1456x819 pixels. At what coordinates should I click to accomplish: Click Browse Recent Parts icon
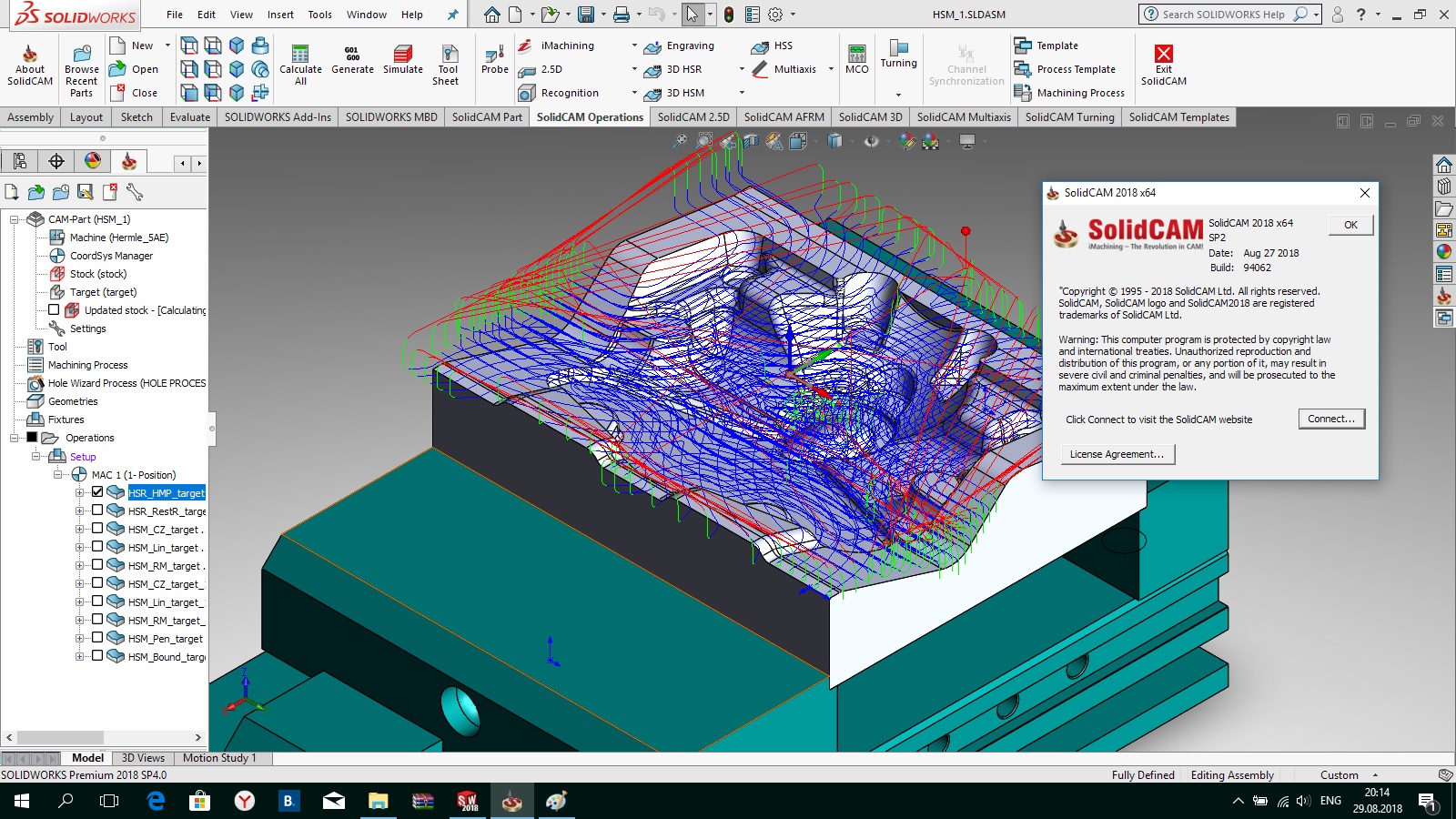click(82, 71)
